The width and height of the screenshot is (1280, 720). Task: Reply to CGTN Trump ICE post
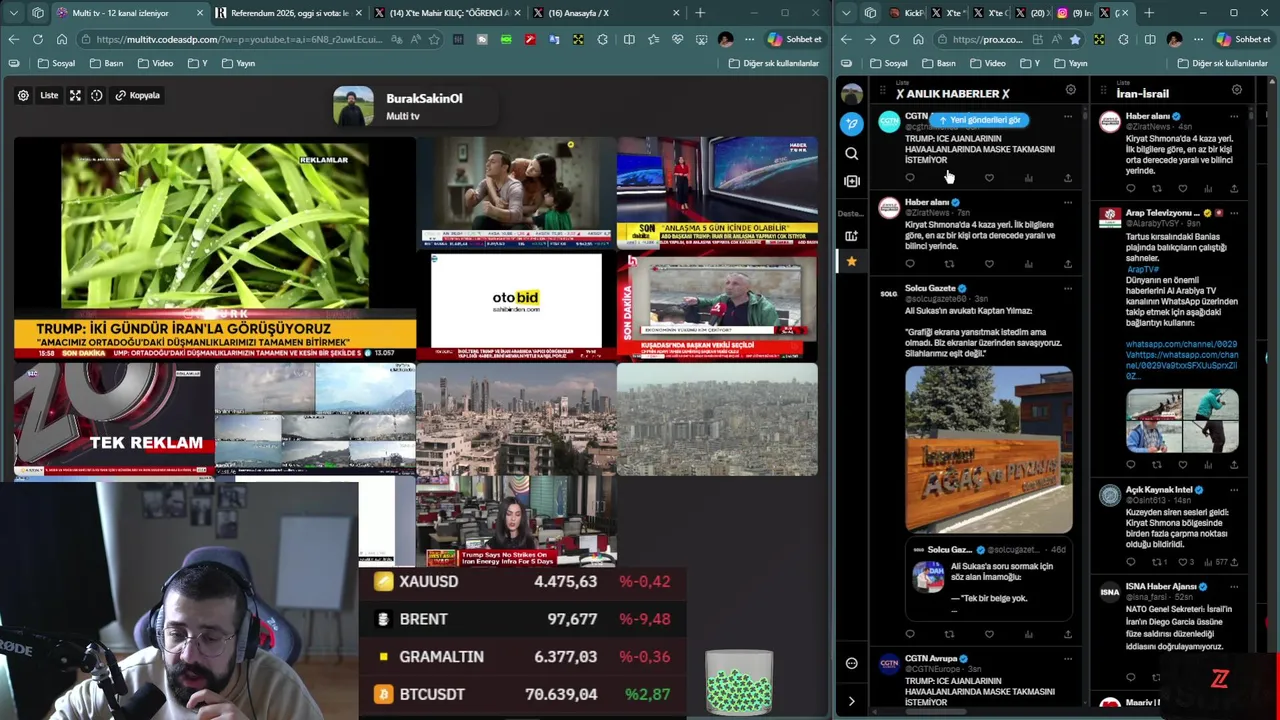910,178
